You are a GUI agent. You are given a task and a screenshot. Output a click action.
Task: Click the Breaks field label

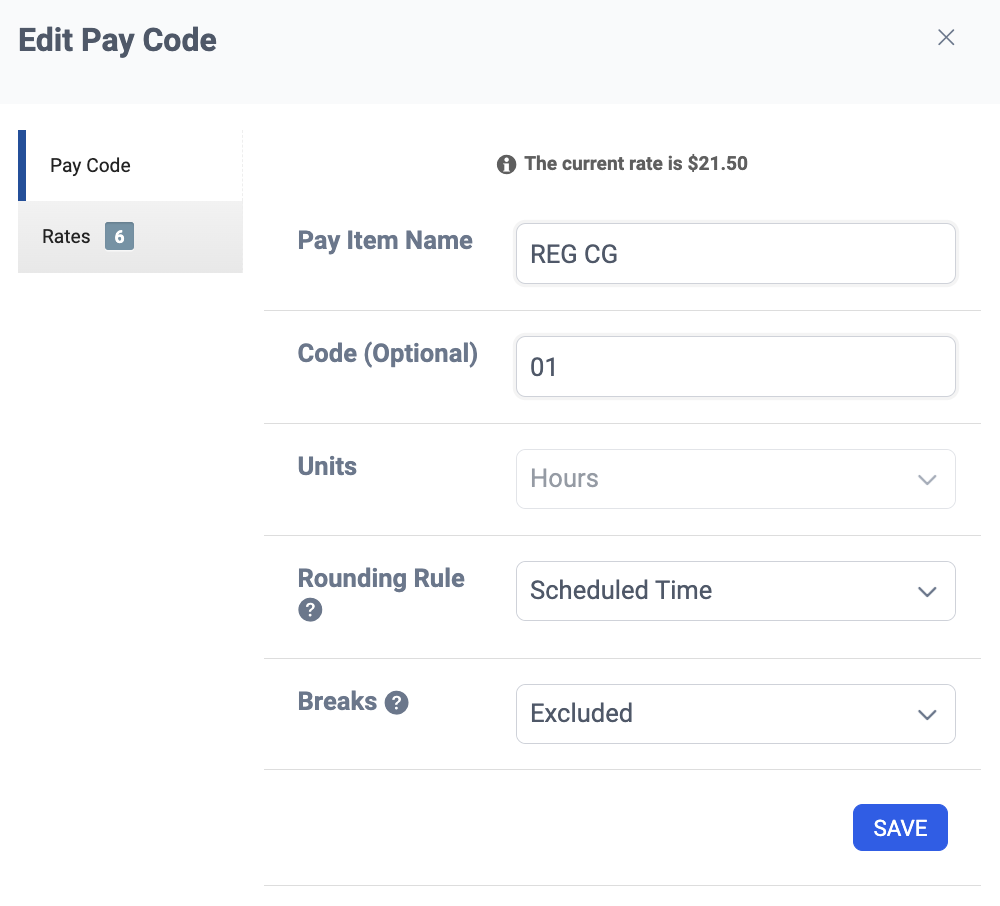(337, 701)
